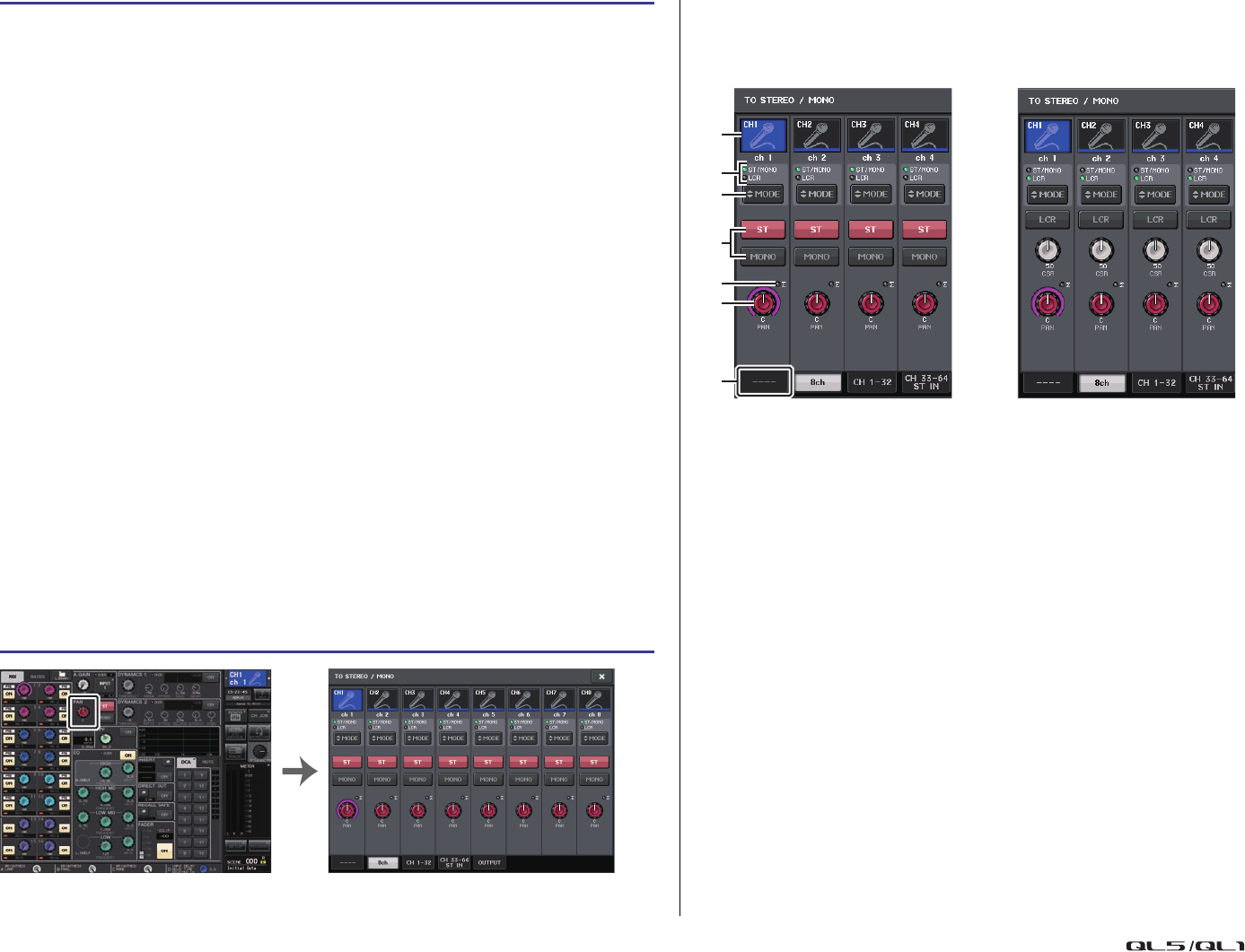
Task: Adjust the CSR knob for ch 1
Action: click(x=1048, y=249)
